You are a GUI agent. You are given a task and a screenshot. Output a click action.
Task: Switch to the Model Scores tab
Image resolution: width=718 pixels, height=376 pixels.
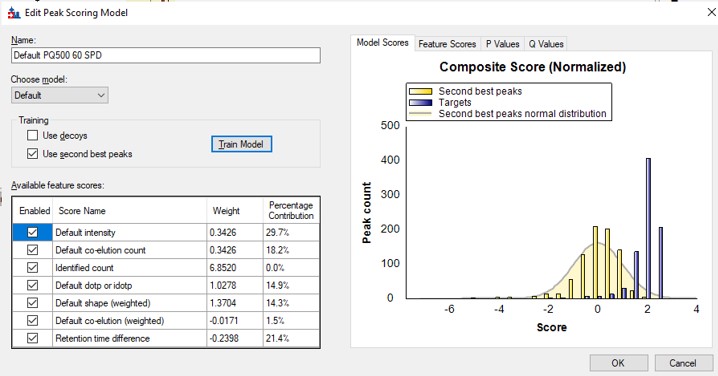pyautogui.click(x=382, y=43)
